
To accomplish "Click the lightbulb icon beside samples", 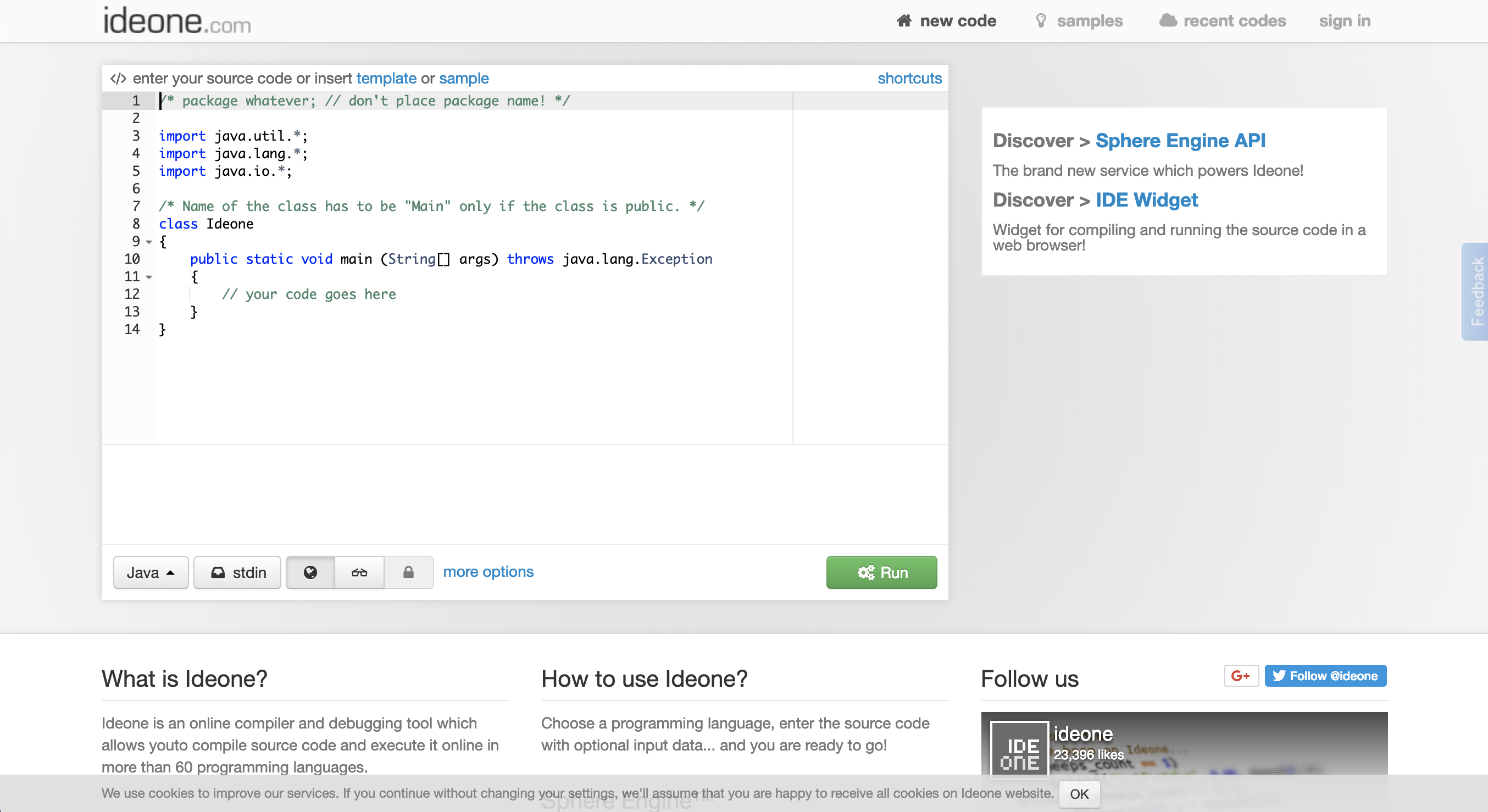I will [x=1040, y=21].
